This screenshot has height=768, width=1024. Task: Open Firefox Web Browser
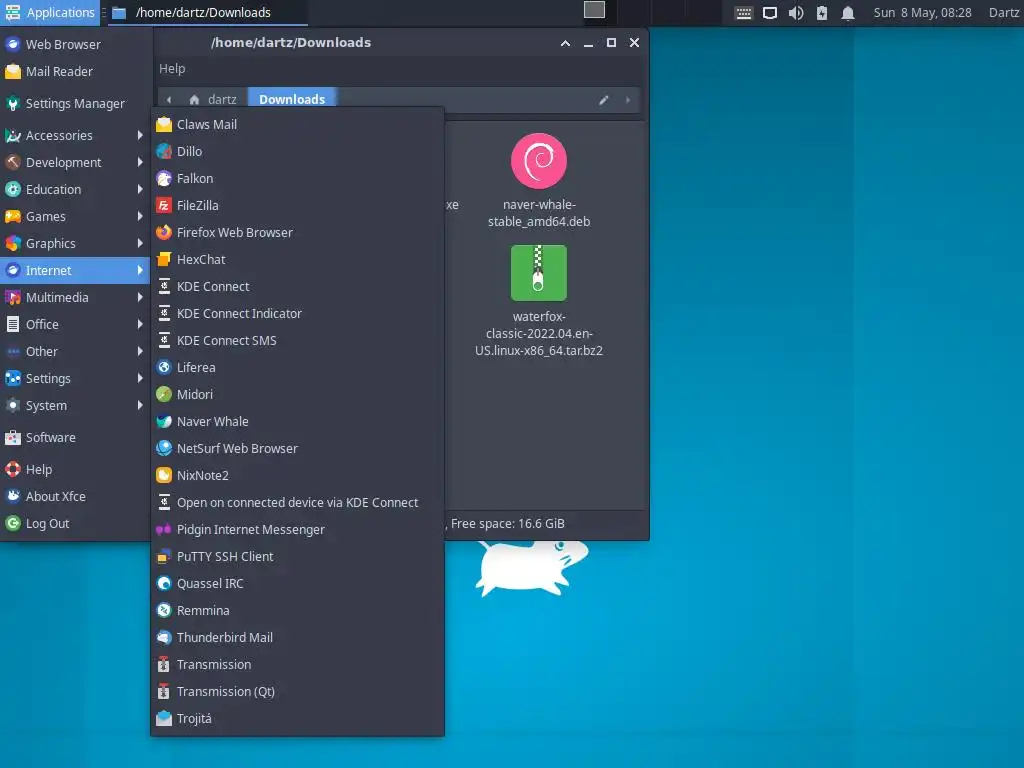tap(297, 232)
